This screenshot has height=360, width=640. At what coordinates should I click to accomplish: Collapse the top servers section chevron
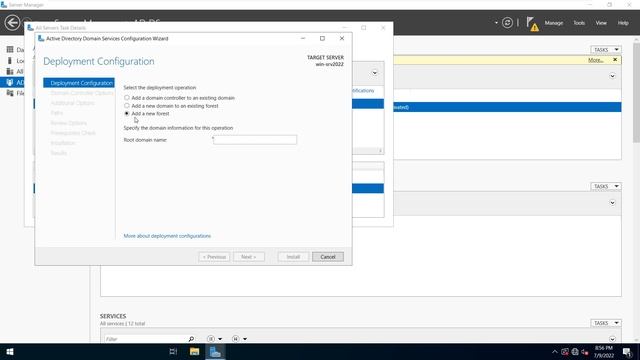point(612,76)
